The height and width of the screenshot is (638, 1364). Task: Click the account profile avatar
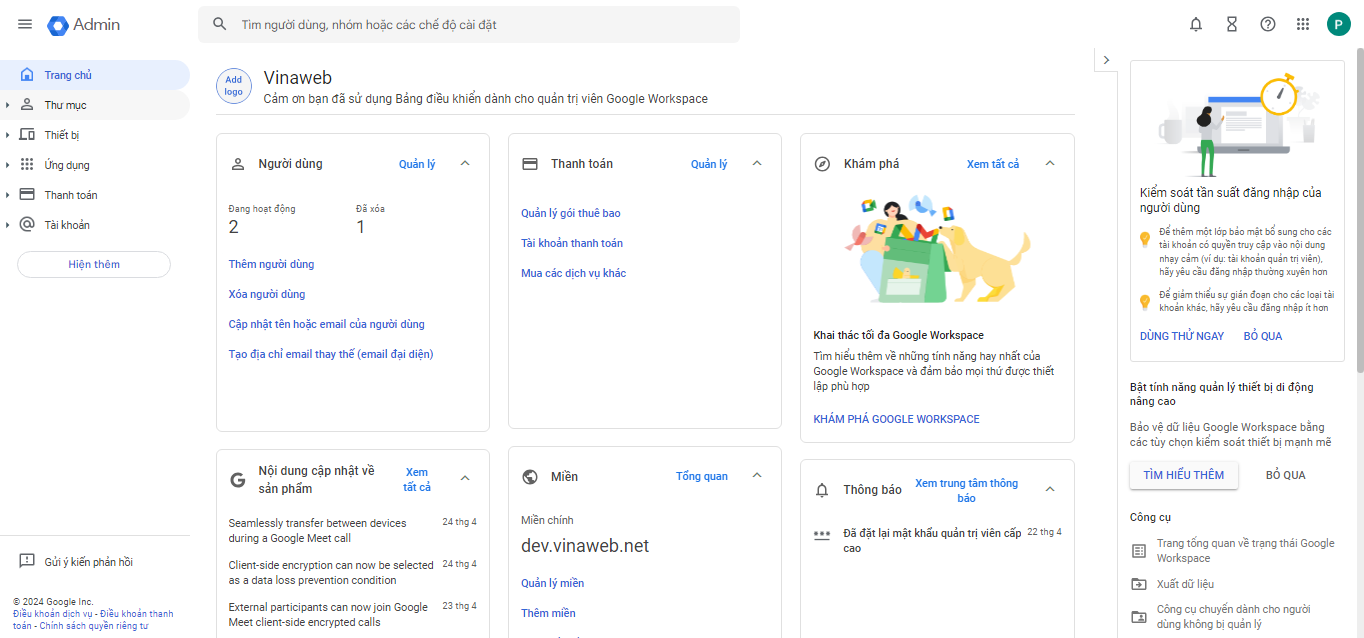pos(1339,24)
